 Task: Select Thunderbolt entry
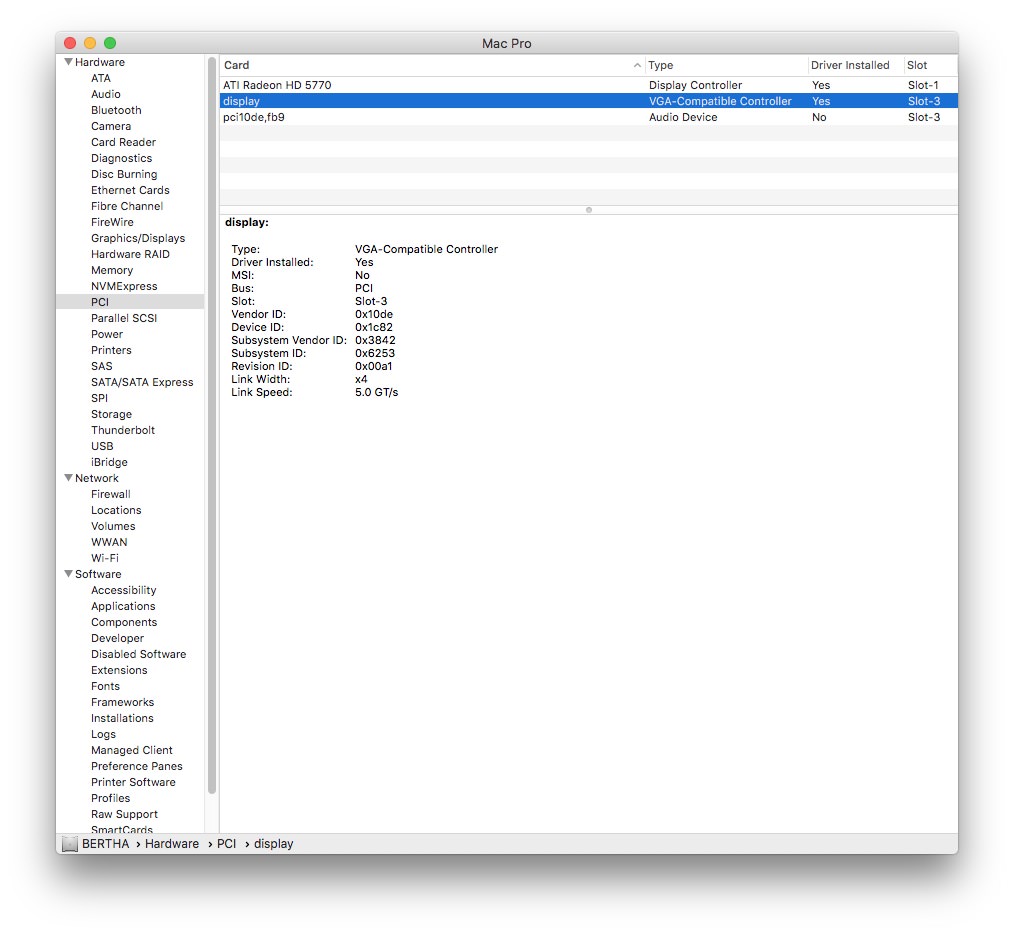123,430
